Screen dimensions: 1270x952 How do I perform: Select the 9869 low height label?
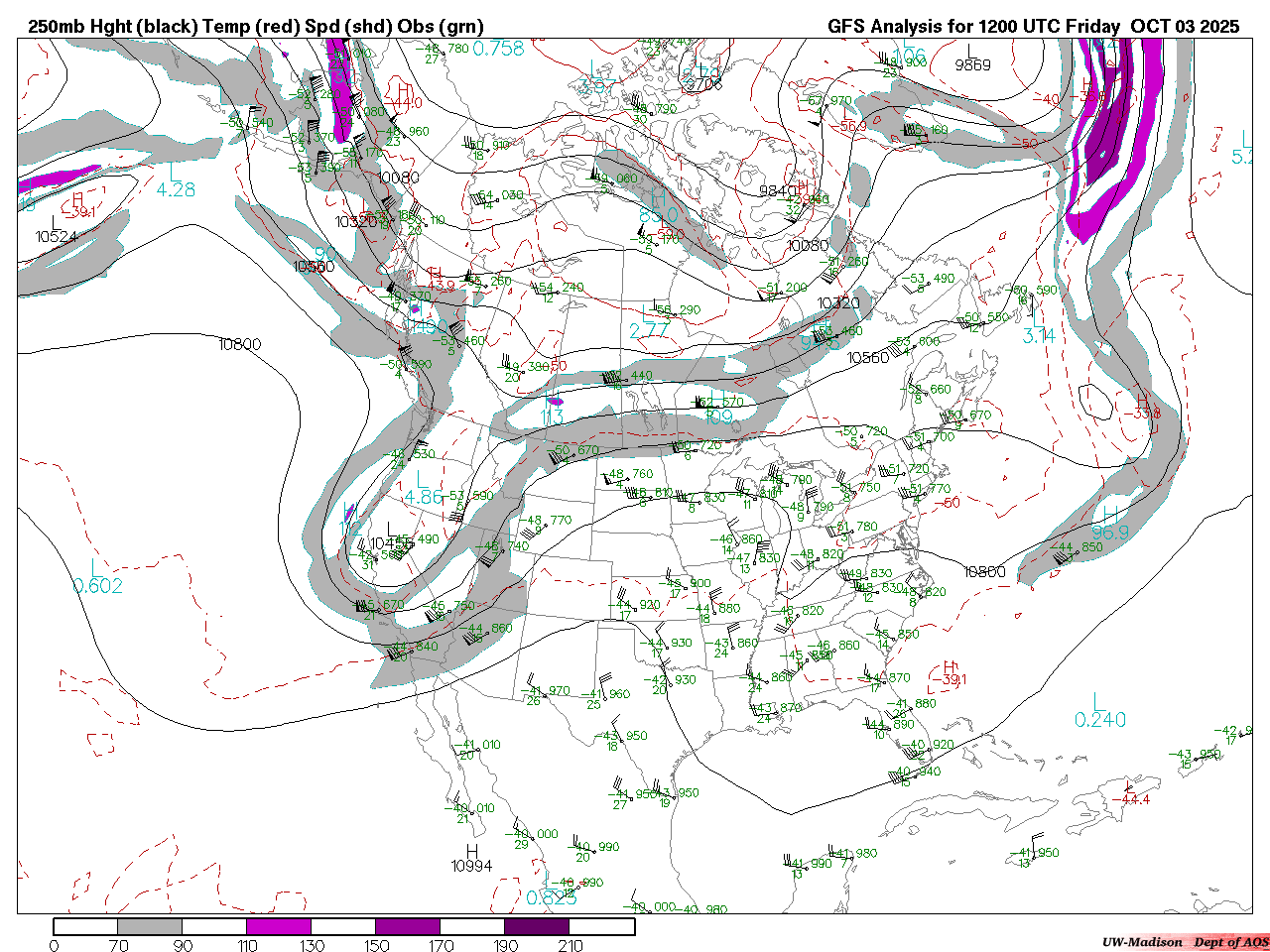tap(972, 65)
